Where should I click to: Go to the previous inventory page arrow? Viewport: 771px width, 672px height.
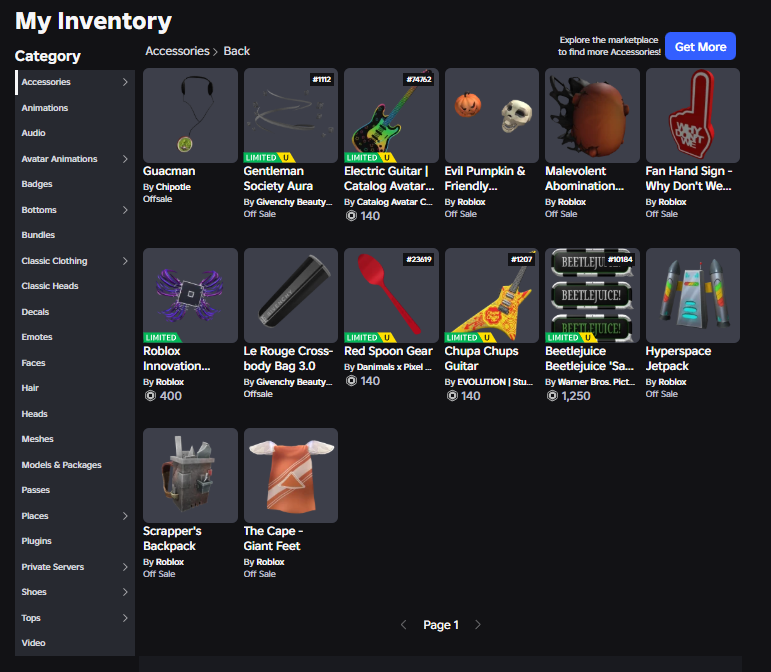pos(404,625)
